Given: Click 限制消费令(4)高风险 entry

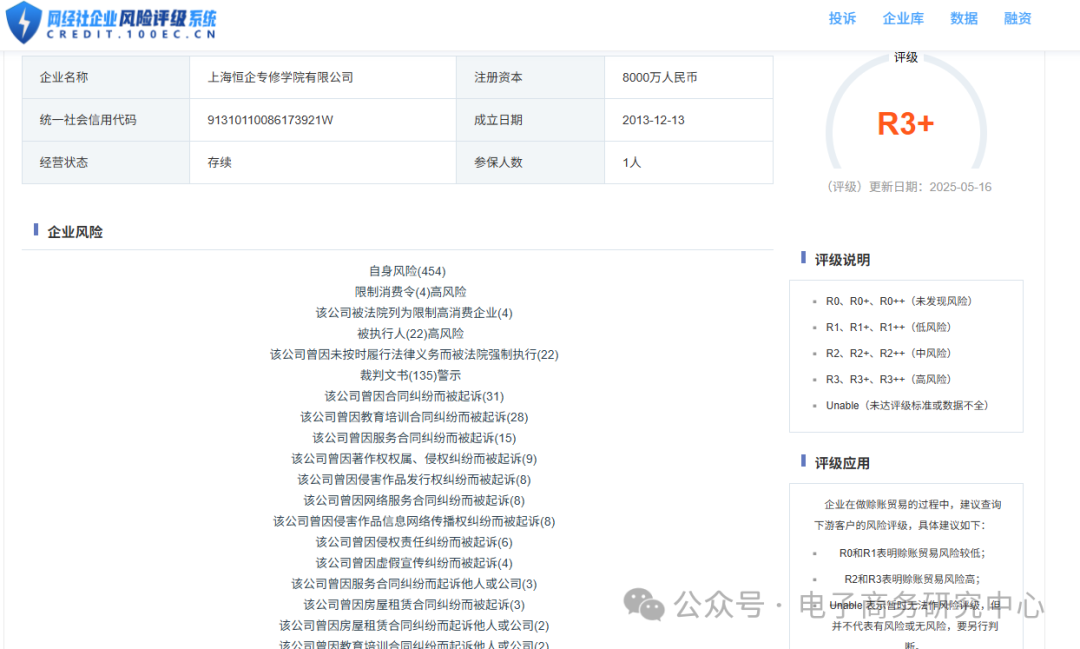Looking at the screenshot, I should click(x=411, y=292).
